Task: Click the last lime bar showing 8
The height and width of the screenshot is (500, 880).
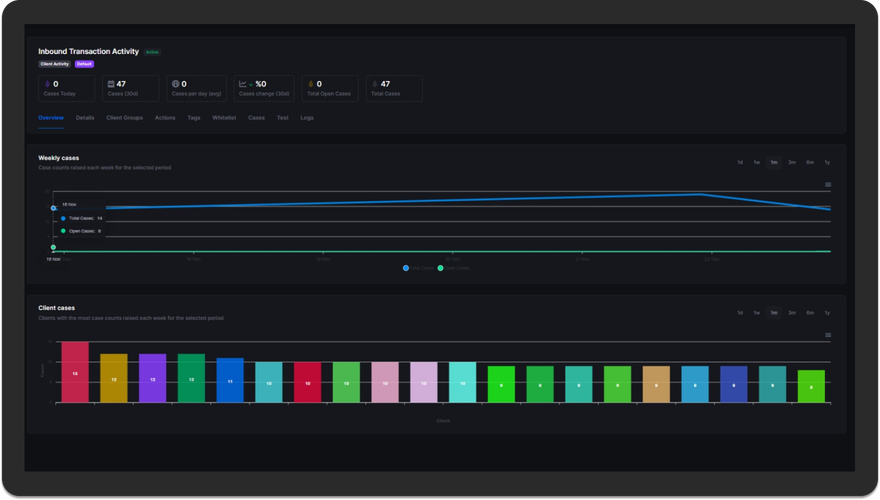Action: [811, 386]
